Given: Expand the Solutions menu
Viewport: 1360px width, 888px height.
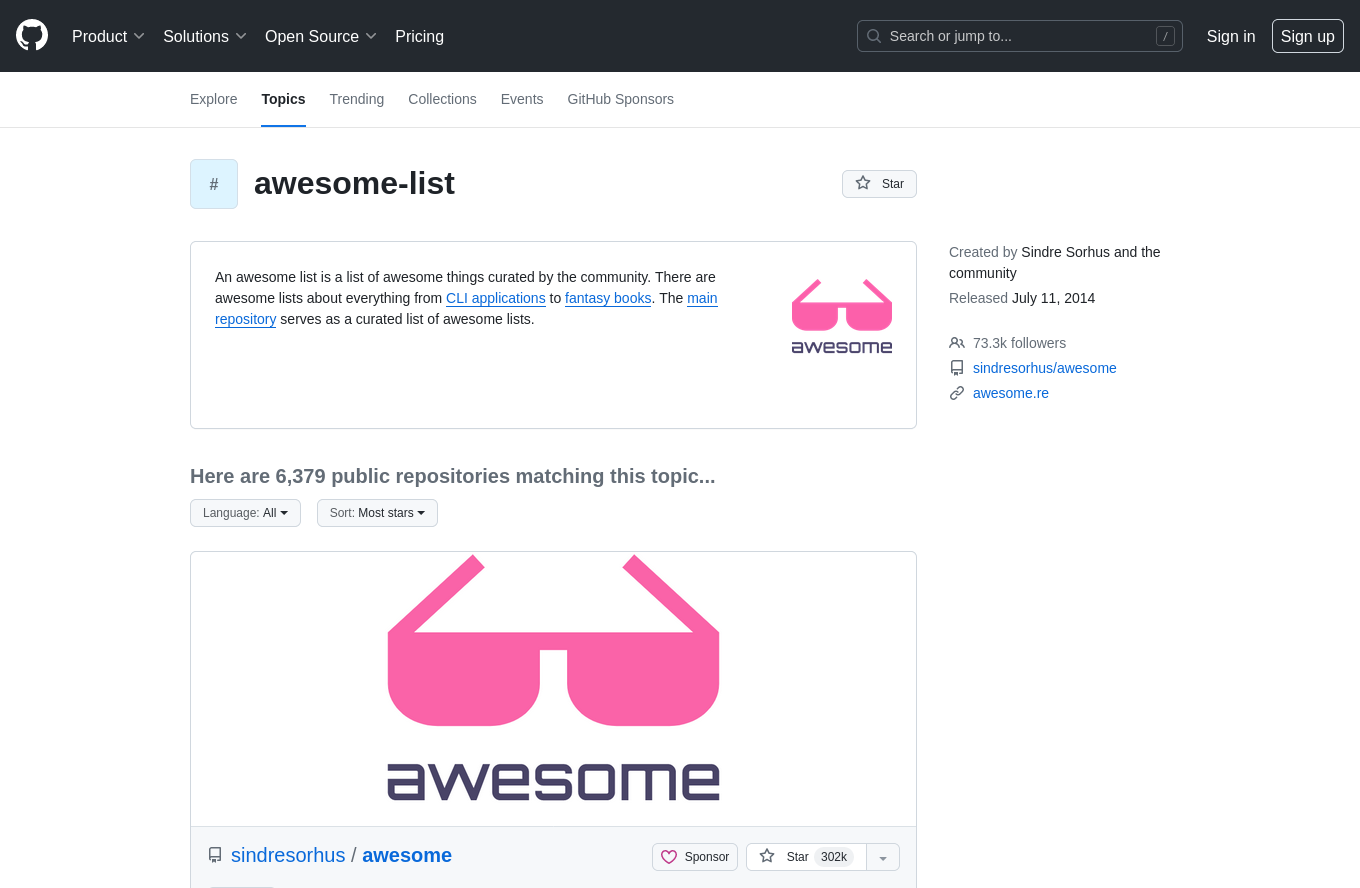Looking at the screenshot, I should coord(205,36).
